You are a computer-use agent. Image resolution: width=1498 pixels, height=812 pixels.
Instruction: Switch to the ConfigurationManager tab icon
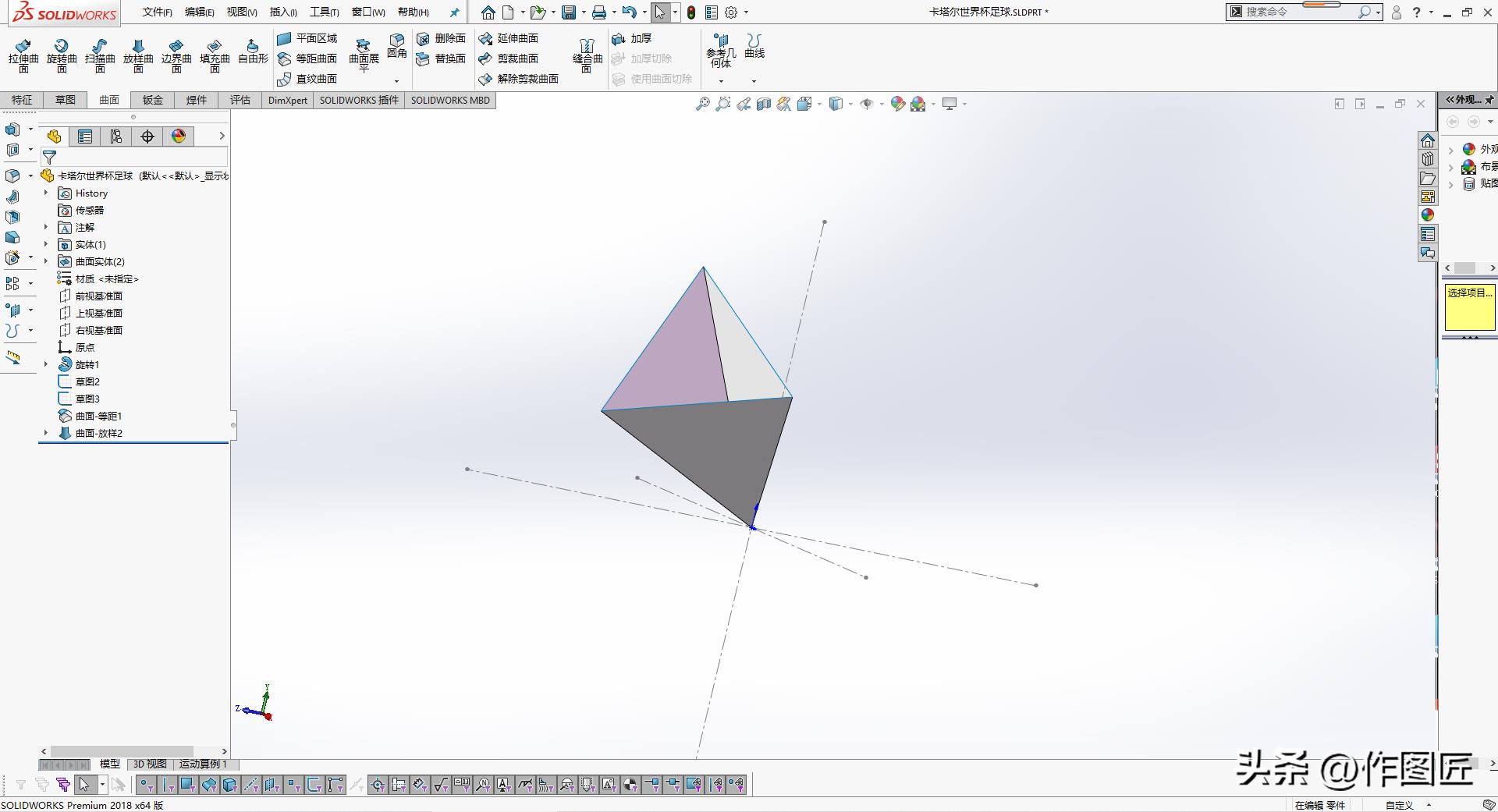point(116,137)
